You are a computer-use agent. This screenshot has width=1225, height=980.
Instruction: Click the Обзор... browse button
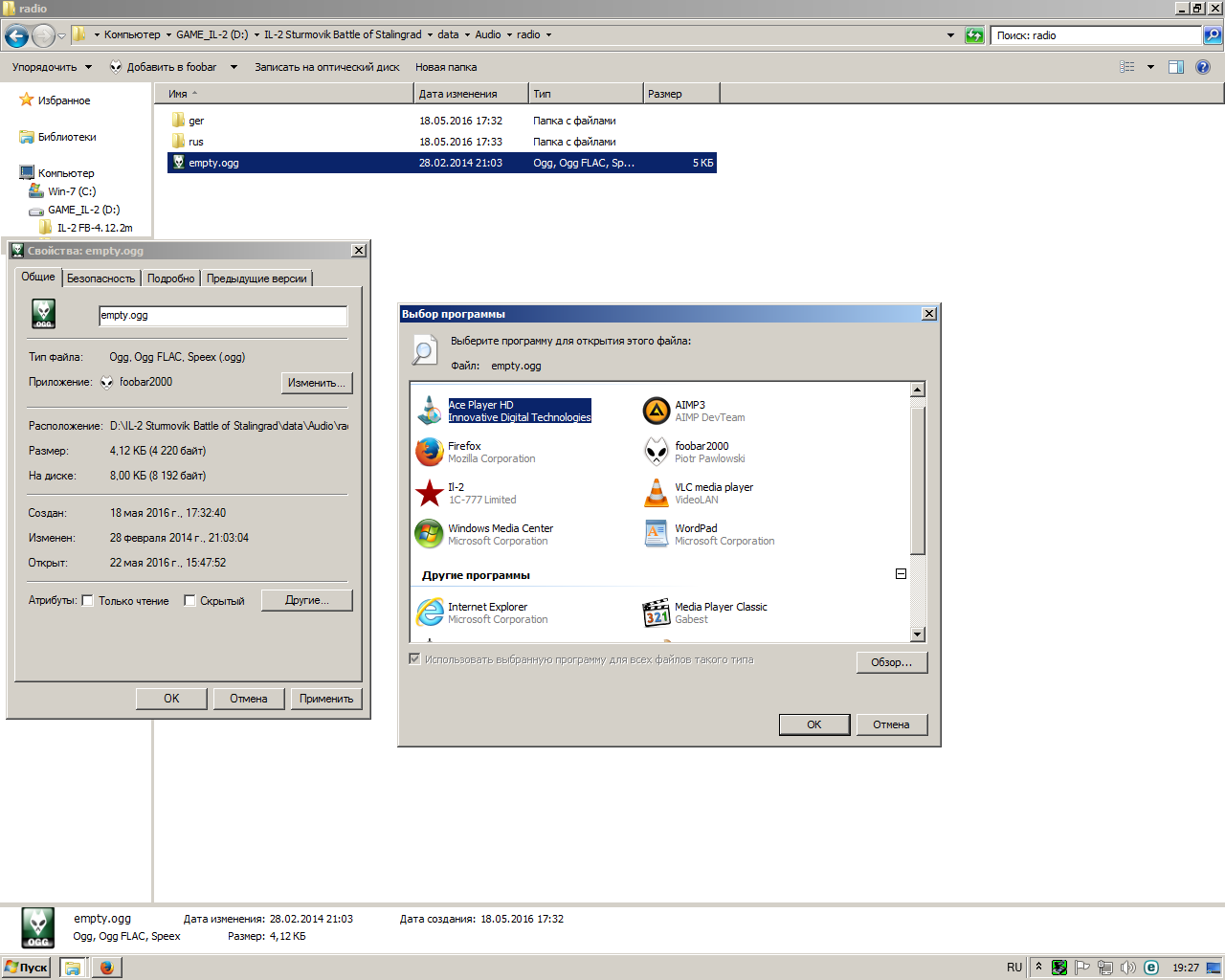(x=892, y=662)
